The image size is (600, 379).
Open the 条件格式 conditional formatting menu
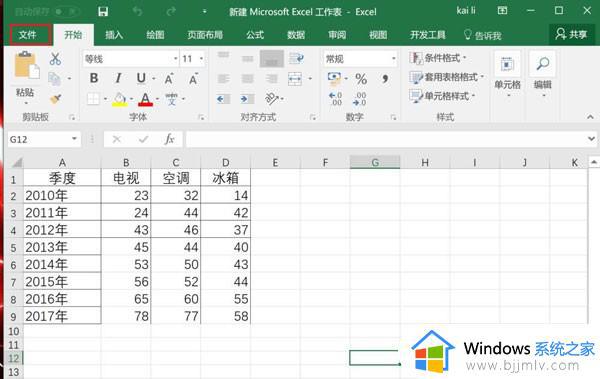[438, 58]
